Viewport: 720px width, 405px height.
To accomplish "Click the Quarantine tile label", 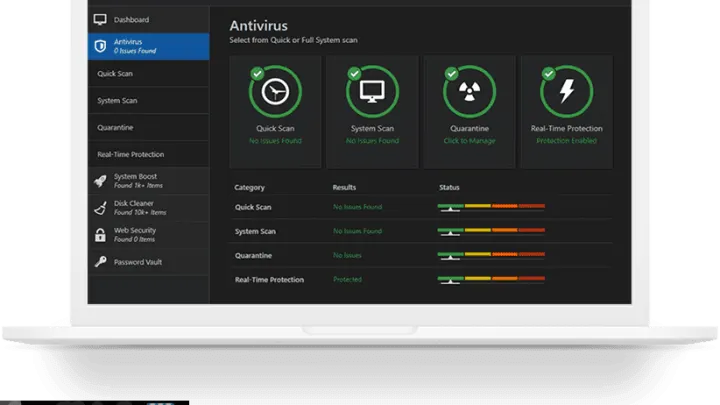I will pos(469,129).
